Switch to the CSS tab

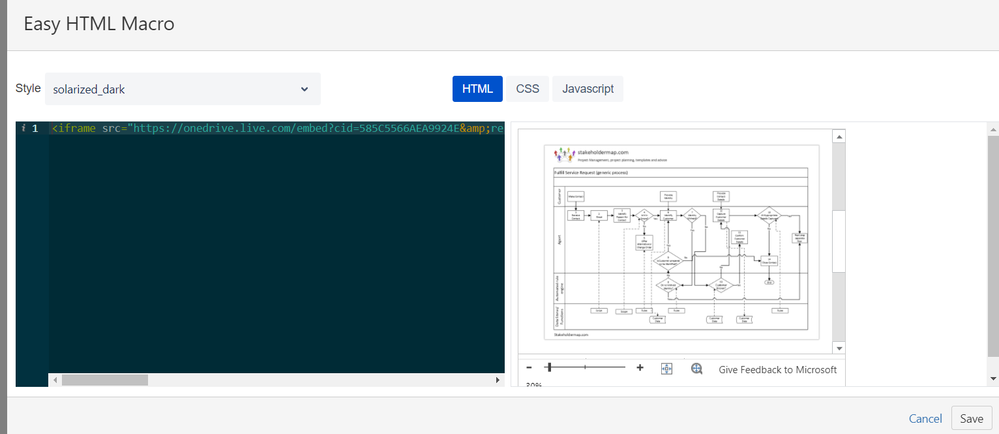point(528,89)
